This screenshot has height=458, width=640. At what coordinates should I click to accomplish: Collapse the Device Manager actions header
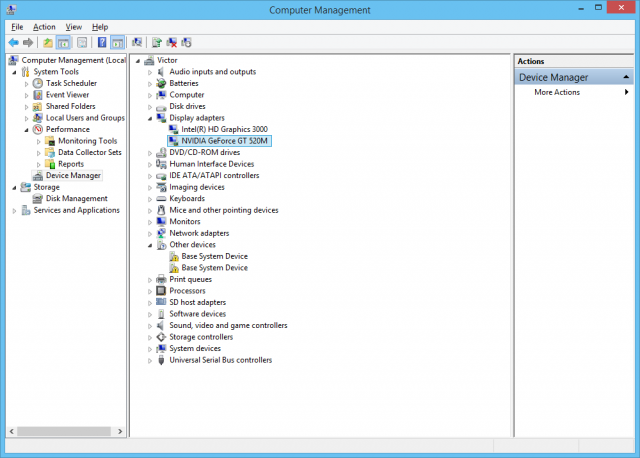coord(625,77)
